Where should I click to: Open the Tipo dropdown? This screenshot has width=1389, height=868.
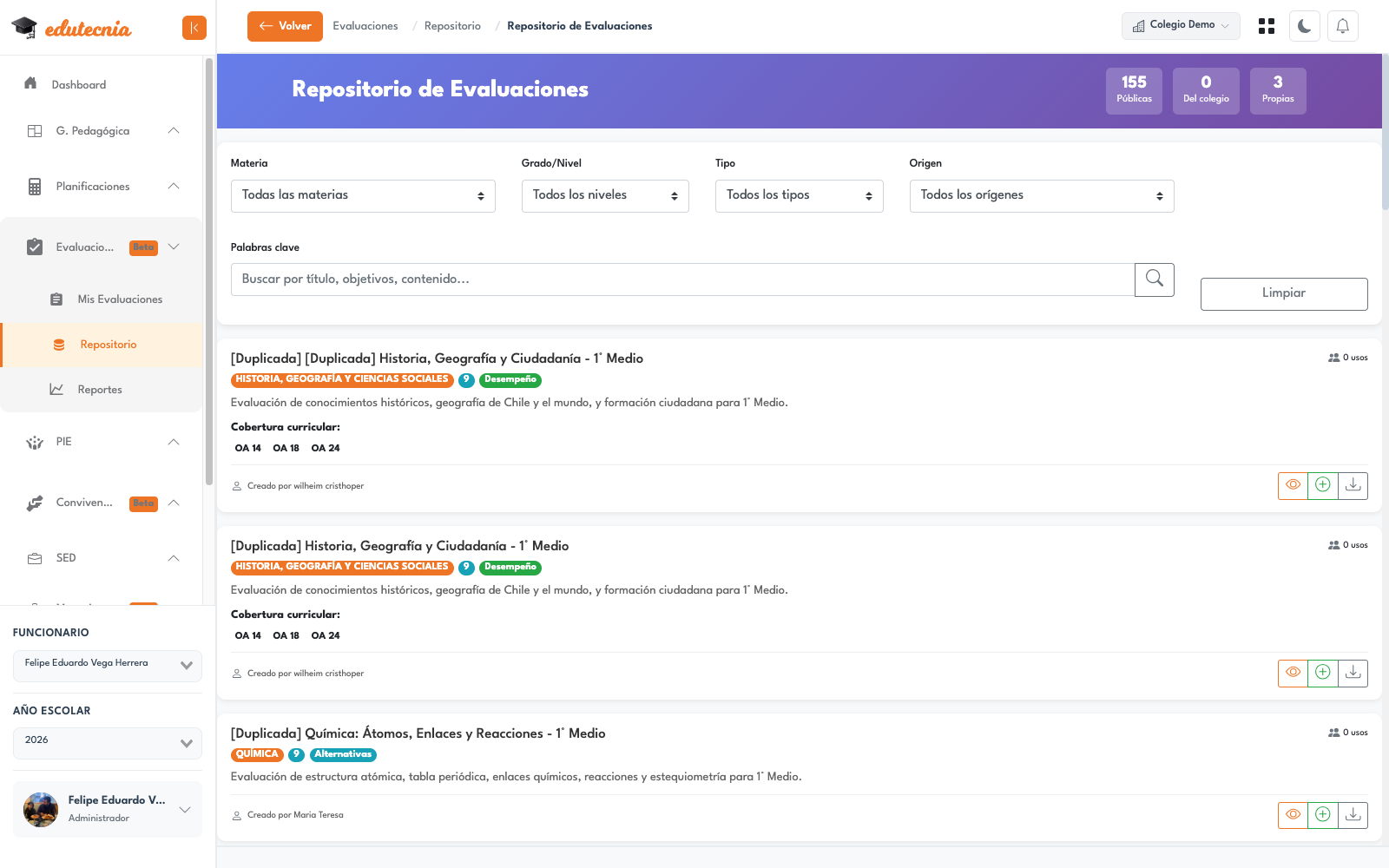coord(799,196)
